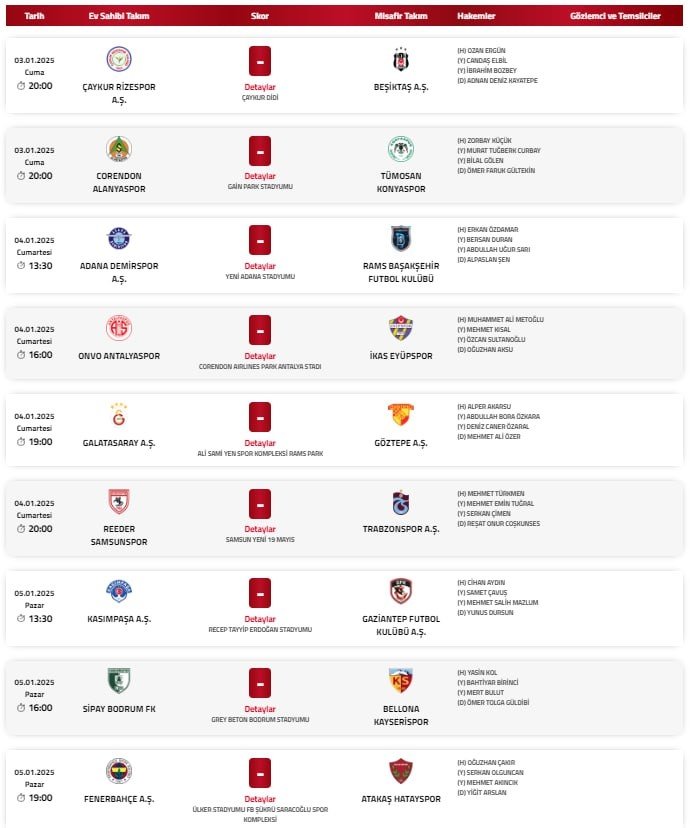
Task: Click the Bellona Kayserispor team logo
Action: pyautogui.click(x=400, y=681)
